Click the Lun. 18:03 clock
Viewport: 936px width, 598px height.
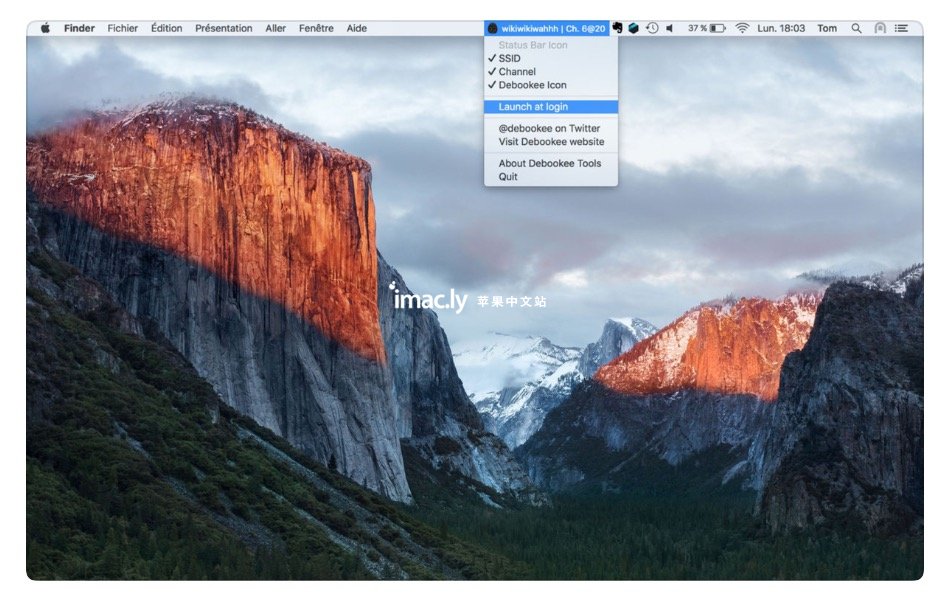tap(781, 28)
